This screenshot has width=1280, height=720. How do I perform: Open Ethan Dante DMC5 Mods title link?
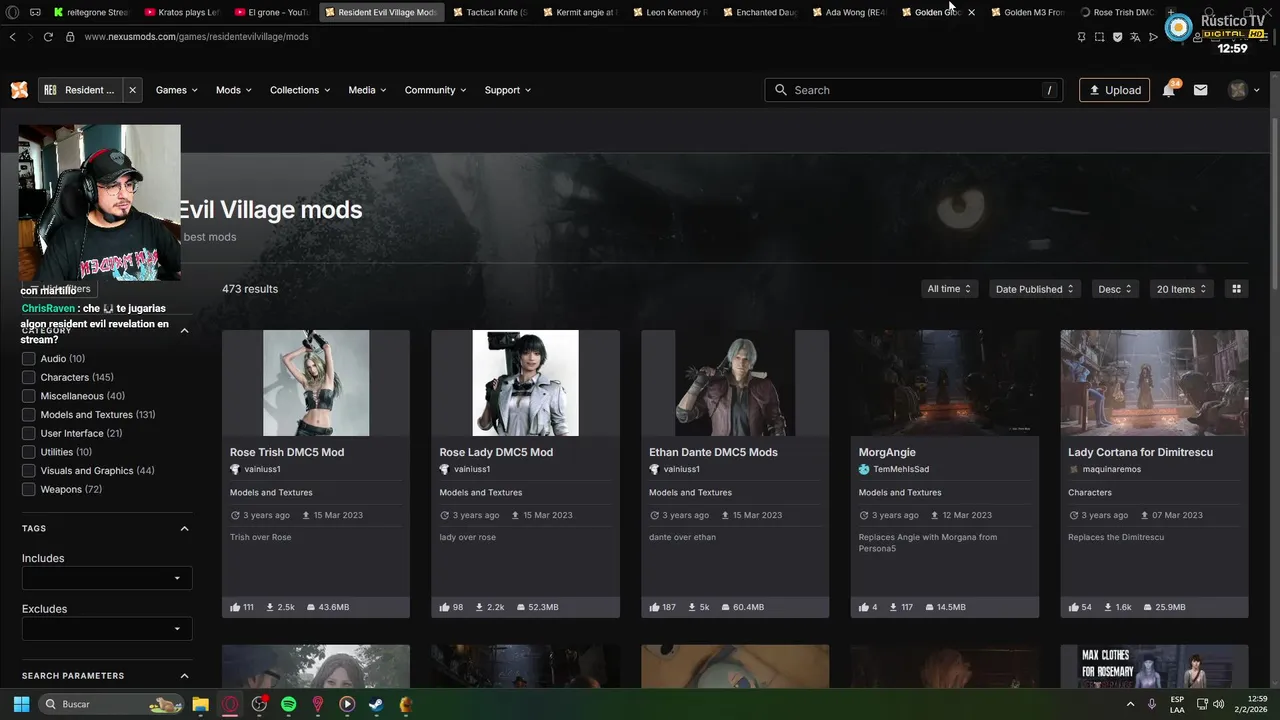[713, 452]
